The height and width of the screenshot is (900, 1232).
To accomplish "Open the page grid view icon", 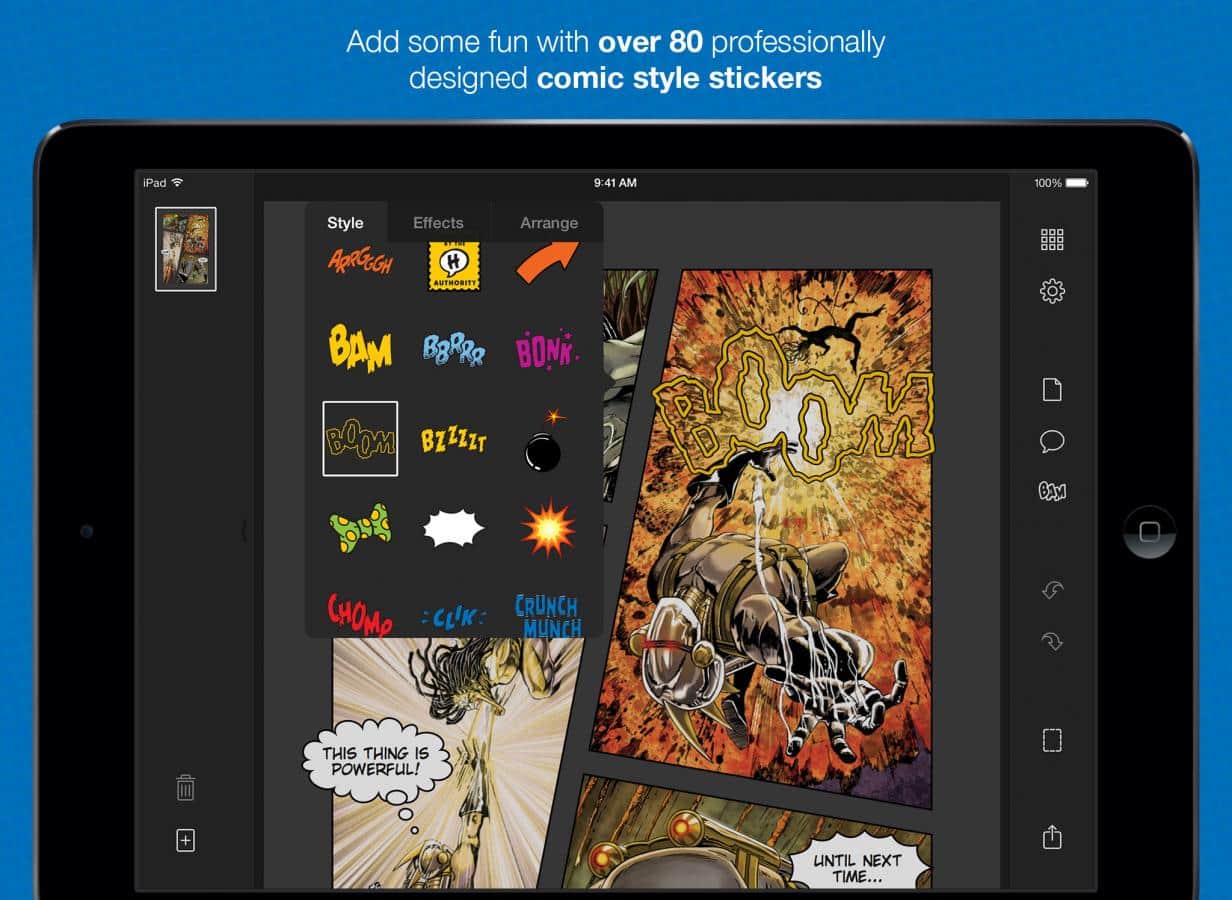I will point(1052,239).
